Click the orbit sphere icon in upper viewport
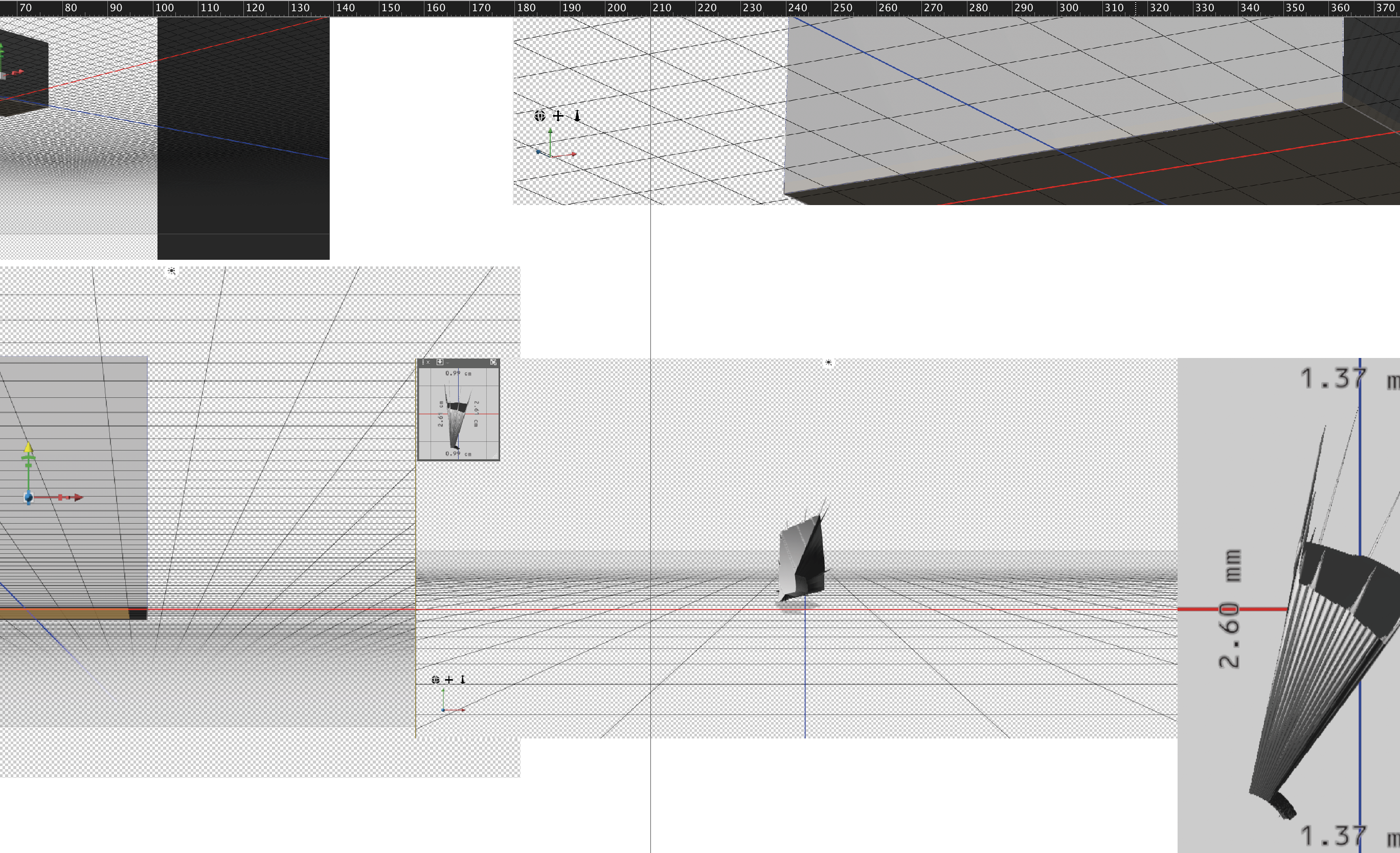 pos(539,116)
